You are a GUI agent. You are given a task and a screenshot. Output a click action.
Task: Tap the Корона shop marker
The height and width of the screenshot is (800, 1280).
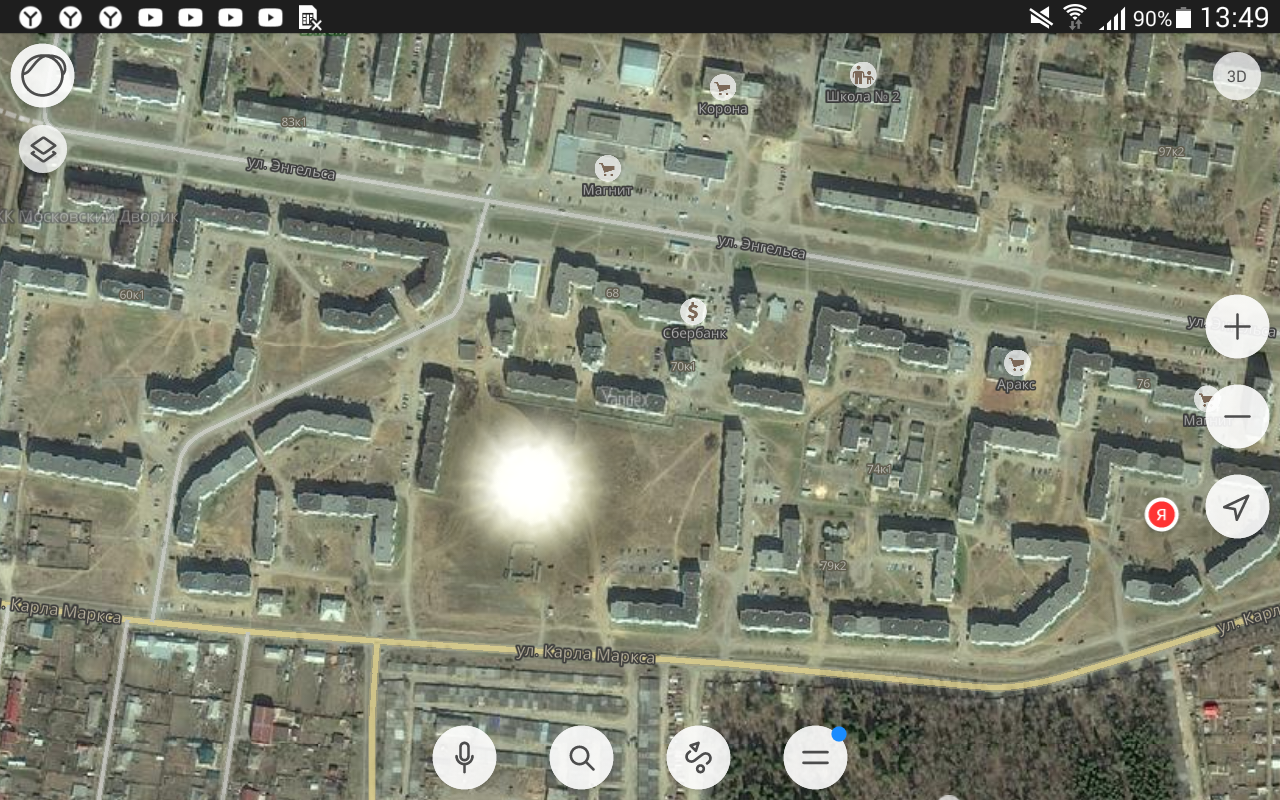coord(722,88)
